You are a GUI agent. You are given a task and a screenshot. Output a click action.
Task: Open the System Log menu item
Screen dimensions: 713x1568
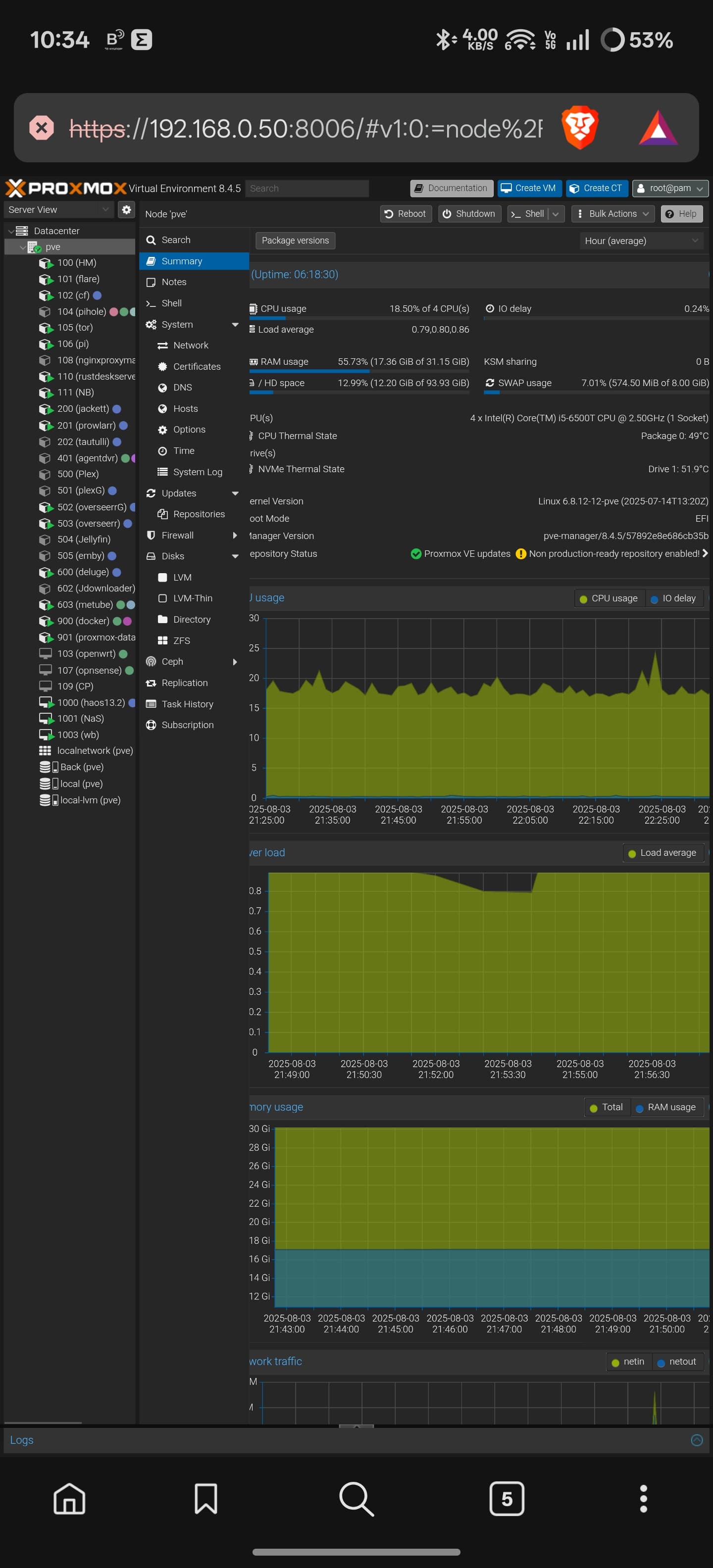[x=194, y=472]
